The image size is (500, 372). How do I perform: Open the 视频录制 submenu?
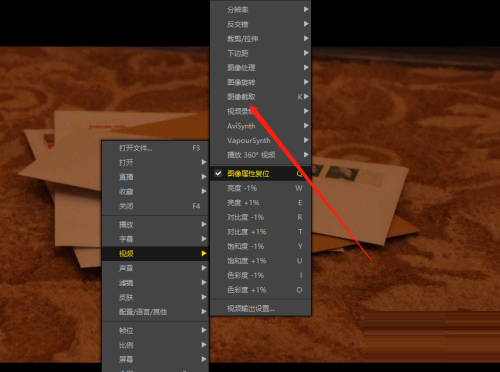click(261, 111)
